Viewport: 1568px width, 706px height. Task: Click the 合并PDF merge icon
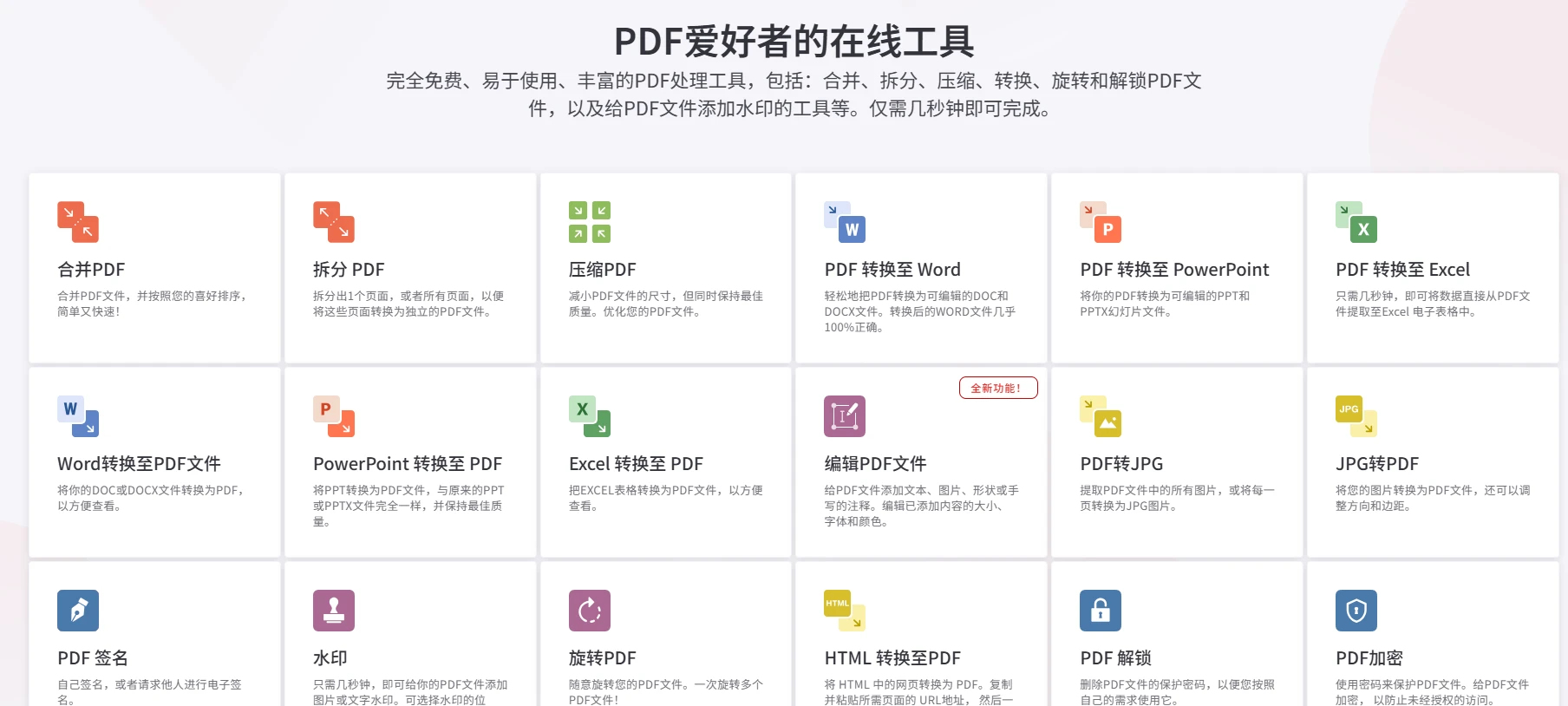click(78, 222)
